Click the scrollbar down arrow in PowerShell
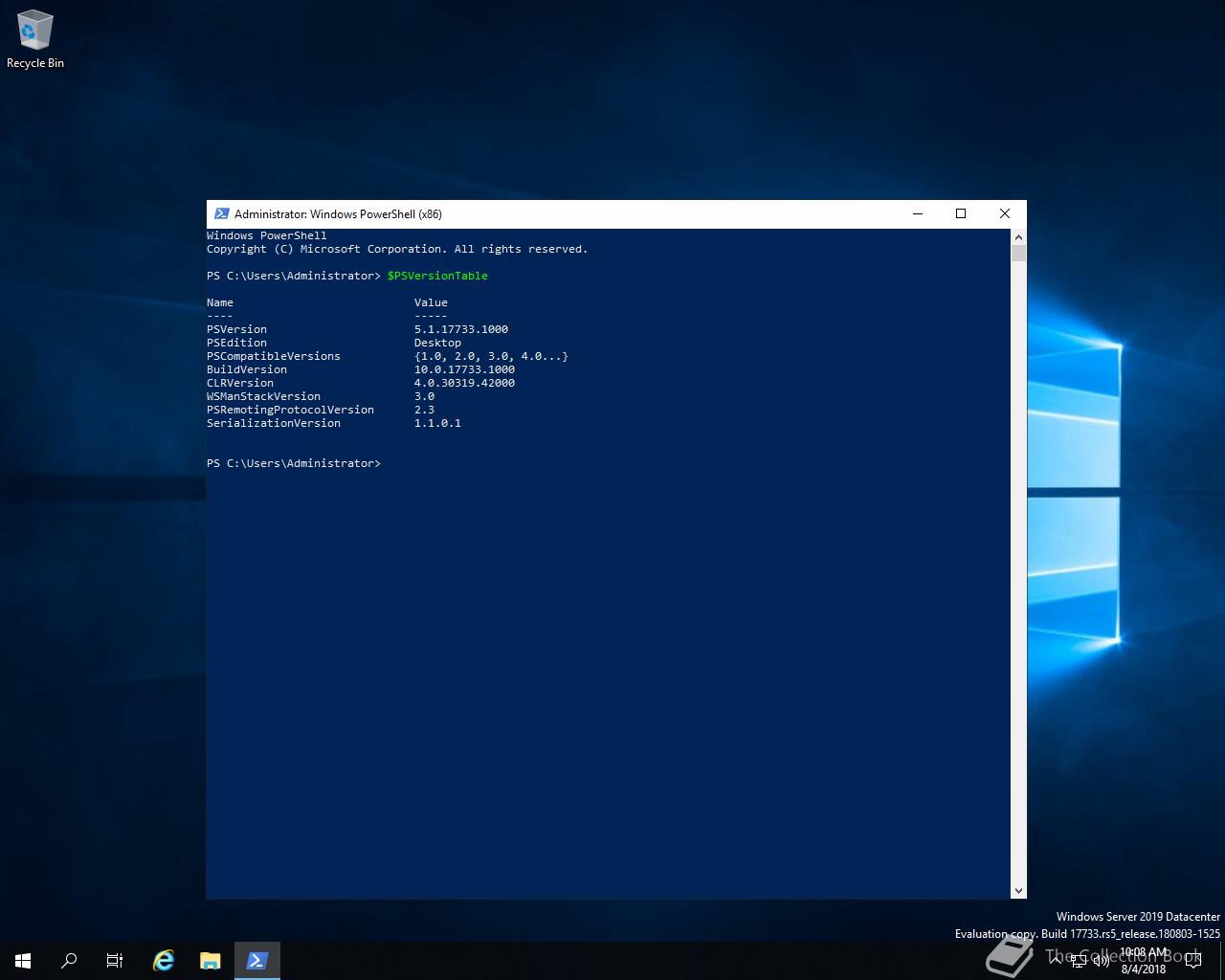This screenshot has height=980, width=1225. tap(1018, 891)
